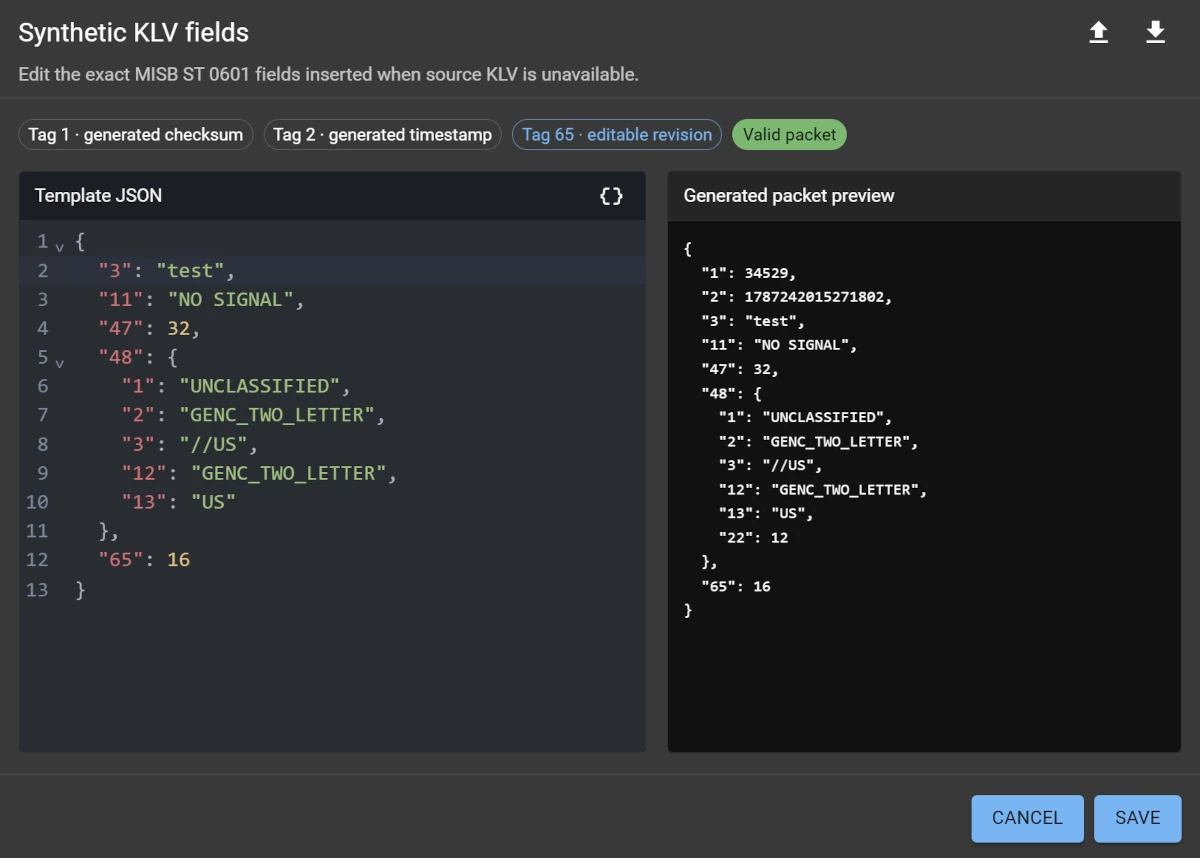Image resolution: width=1200 pixels, height=858 pixels.
Task: Click the upload template icon
Action: [x=1098, y=33]
